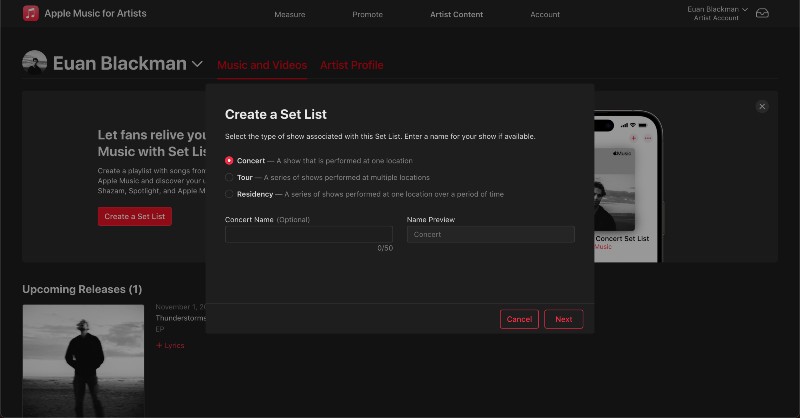Click the Create a Set List dialog heading
This screenshot has width=800, height=418.
coord(276,114)
